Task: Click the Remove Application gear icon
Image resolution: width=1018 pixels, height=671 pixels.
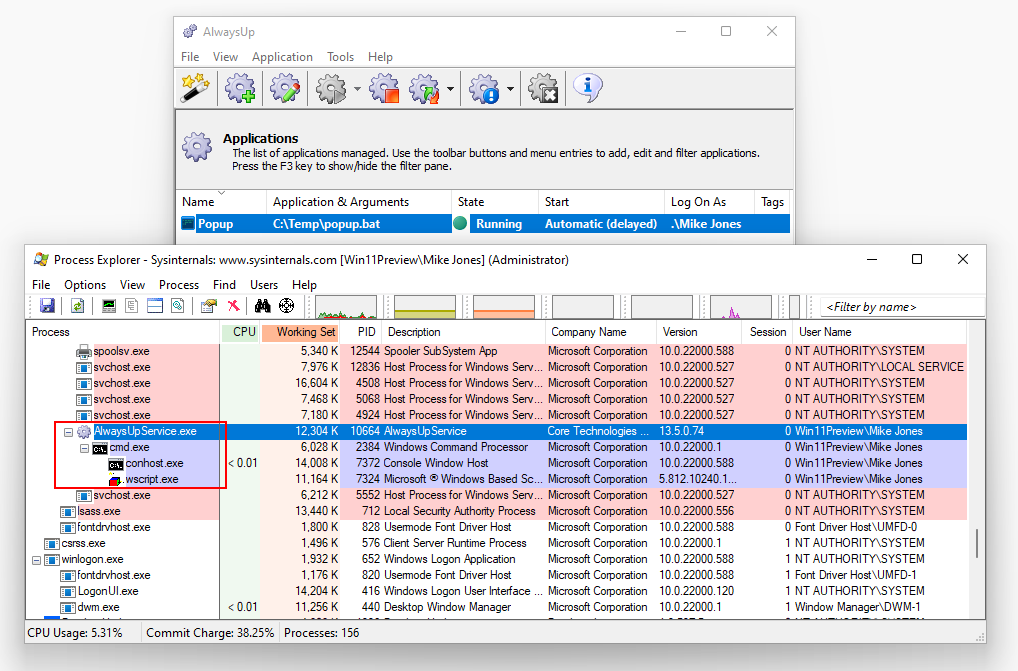Action: (543, 88)
